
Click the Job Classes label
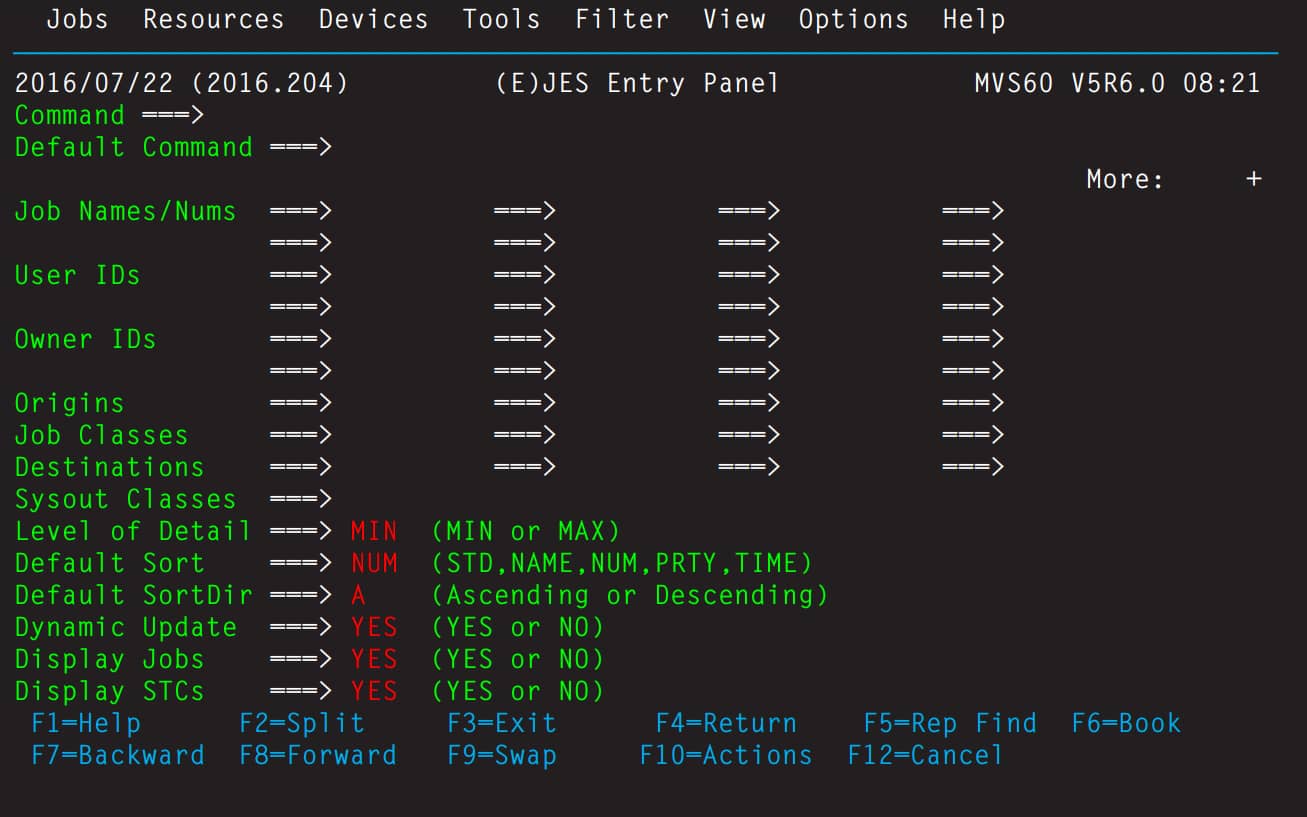click(102, 435)
